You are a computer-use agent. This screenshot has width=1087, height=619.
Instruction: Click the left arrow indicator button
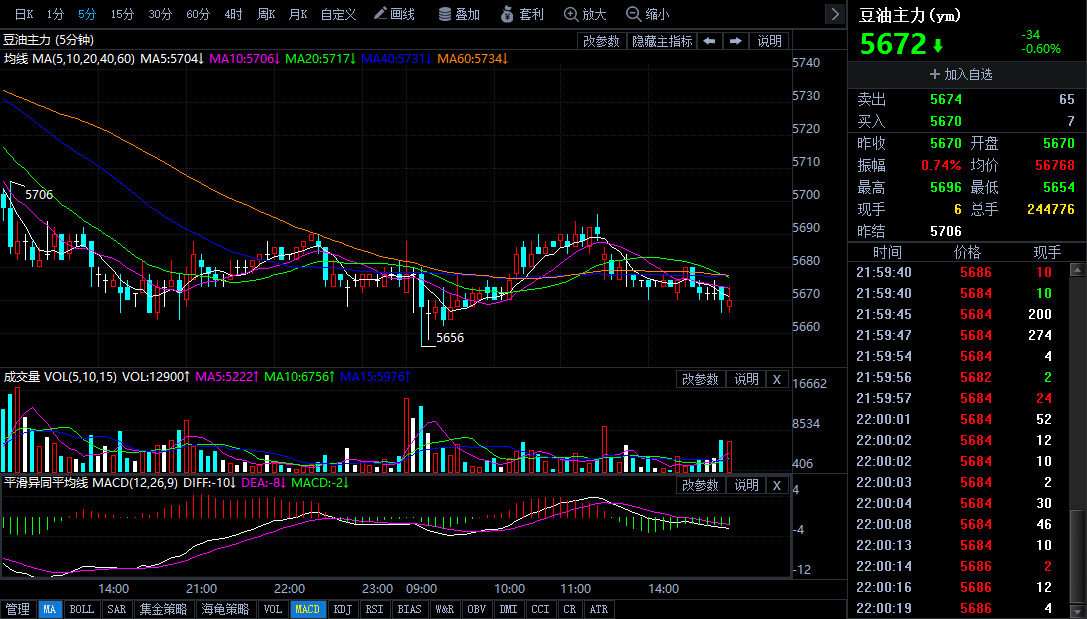click(x=709, y=41)
